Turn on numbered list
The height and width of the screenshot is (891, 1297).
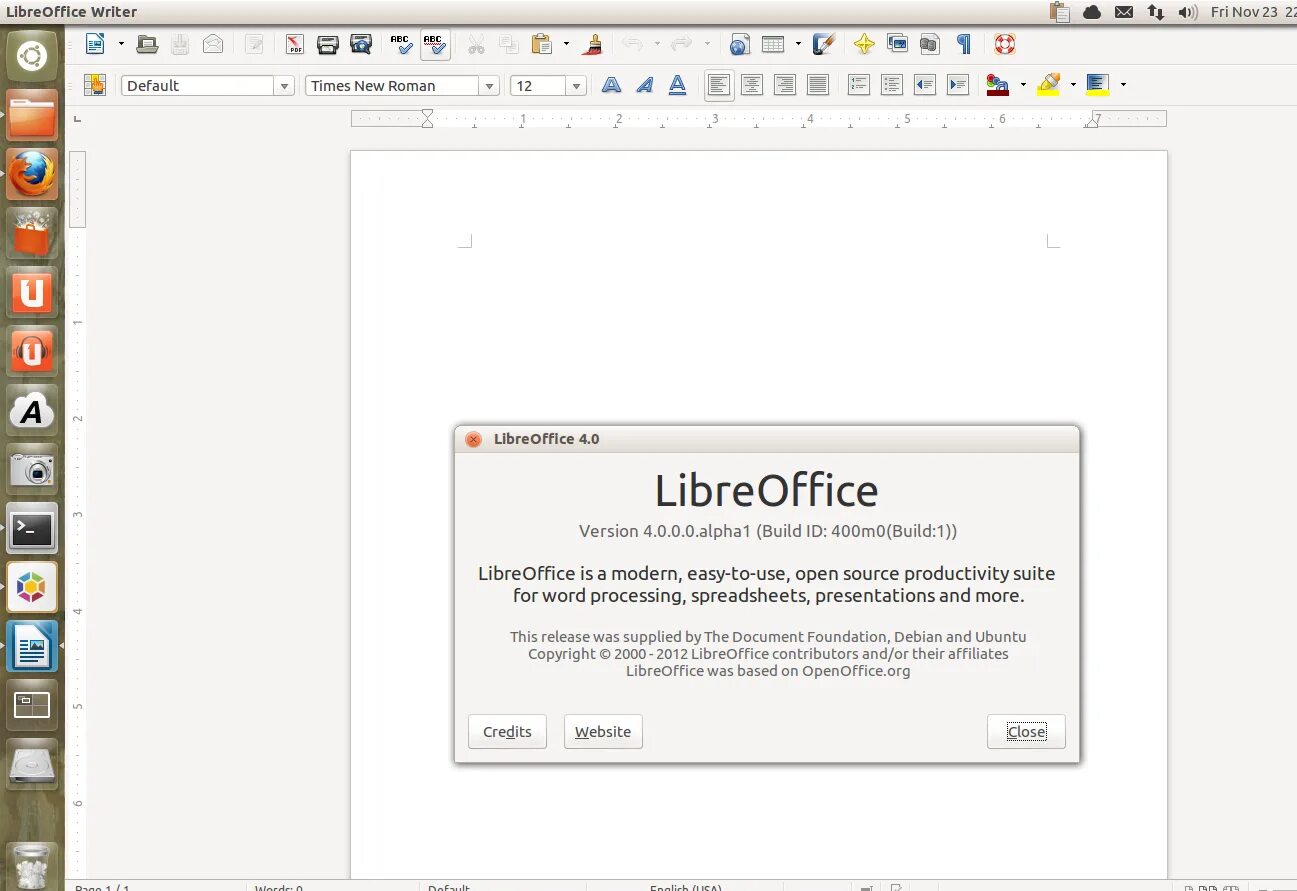tap(858, 85)
